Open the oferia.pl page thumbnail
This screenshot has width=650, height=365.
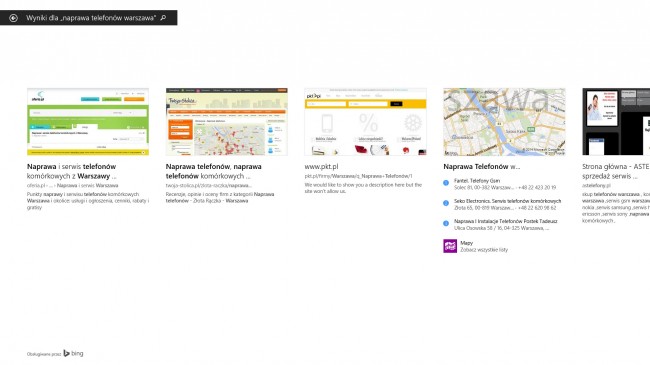(x=88, y=122)
